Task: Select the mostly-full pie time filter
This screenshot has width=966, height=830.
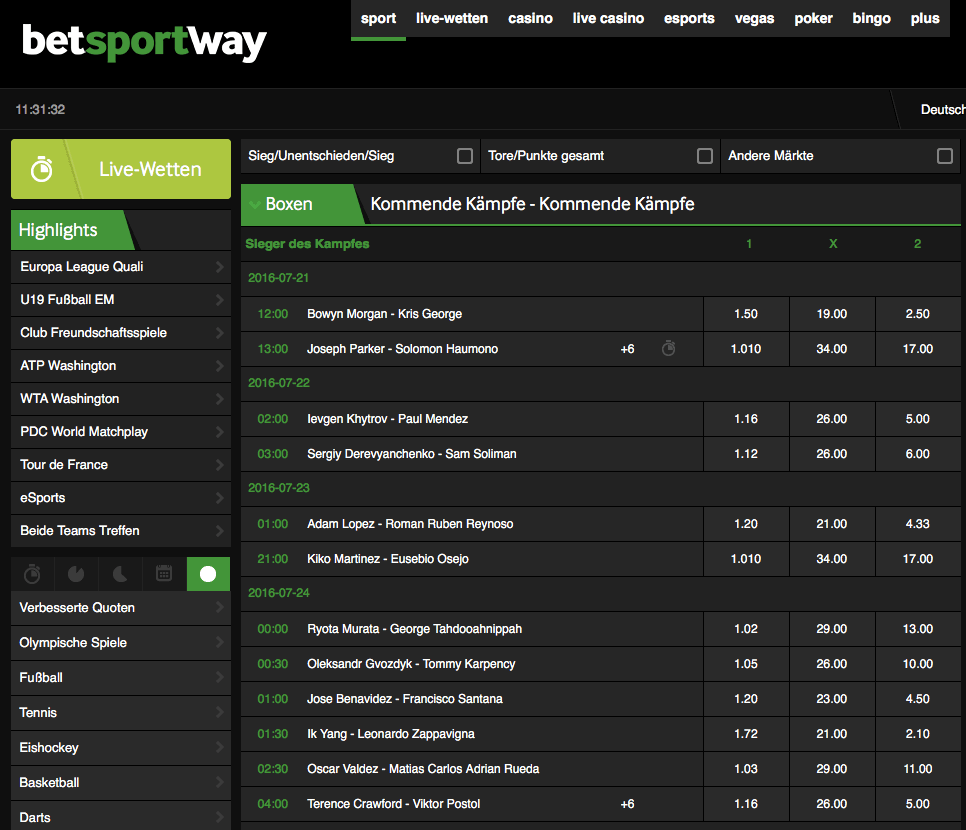Action: pyautogui.click(x=76, y=574)
